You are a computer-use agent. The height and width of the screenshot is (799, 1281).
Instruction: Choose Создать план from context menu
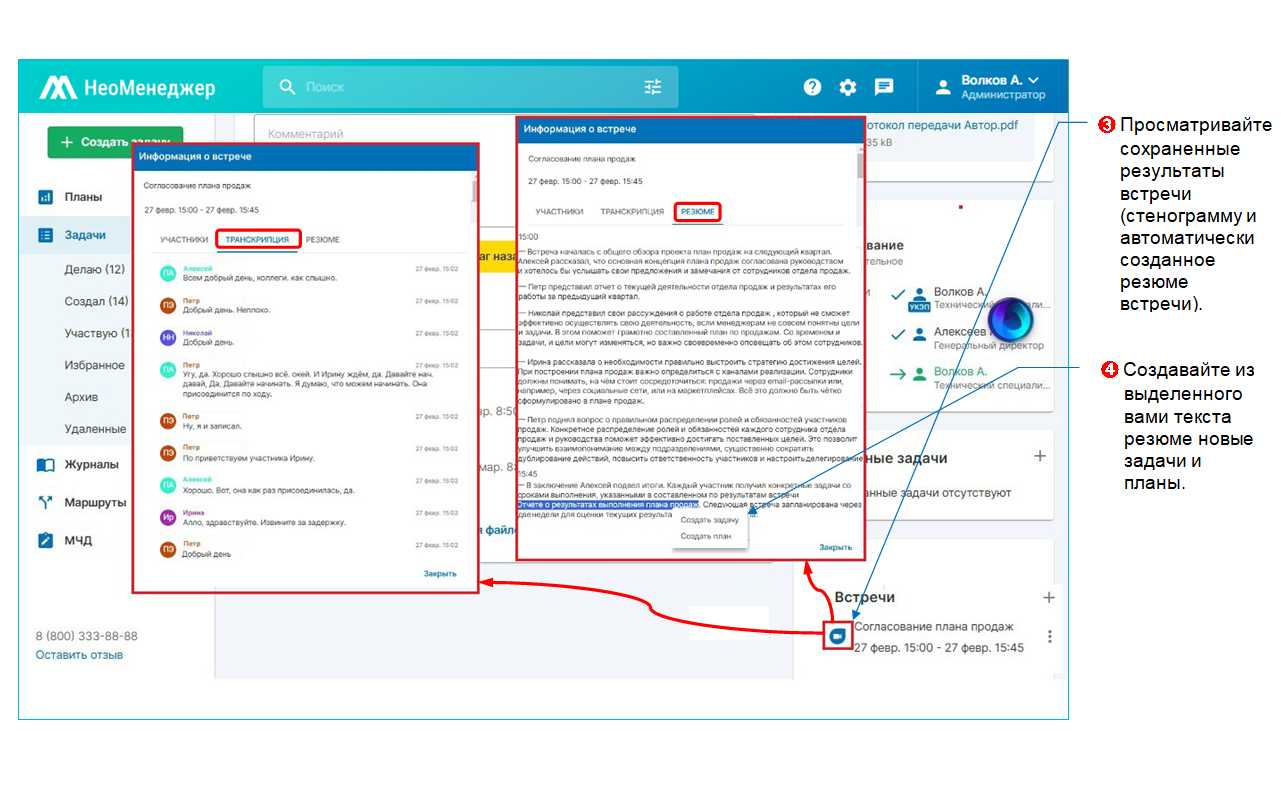706,536
